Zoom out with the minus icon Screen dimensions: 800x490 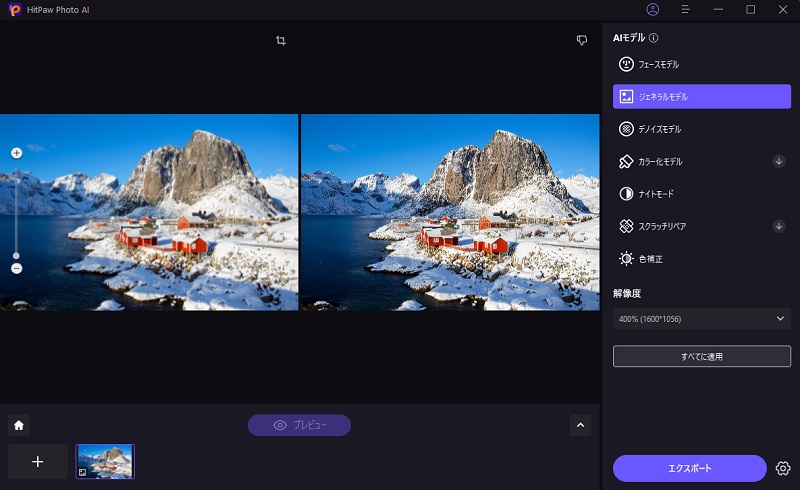16,268
